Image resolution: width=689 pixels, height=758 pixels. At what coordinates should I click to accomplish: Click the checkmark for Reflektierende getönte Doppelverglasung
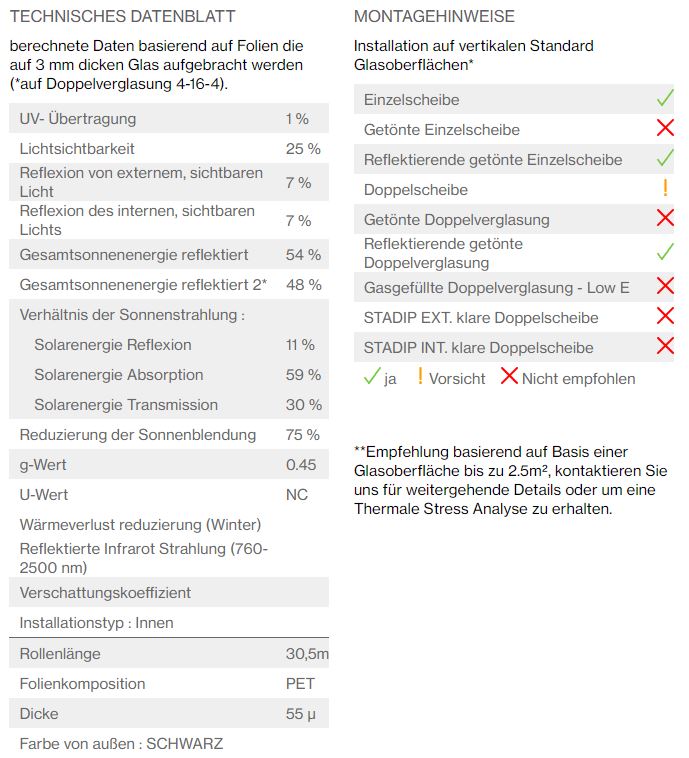tap(665, 252)
